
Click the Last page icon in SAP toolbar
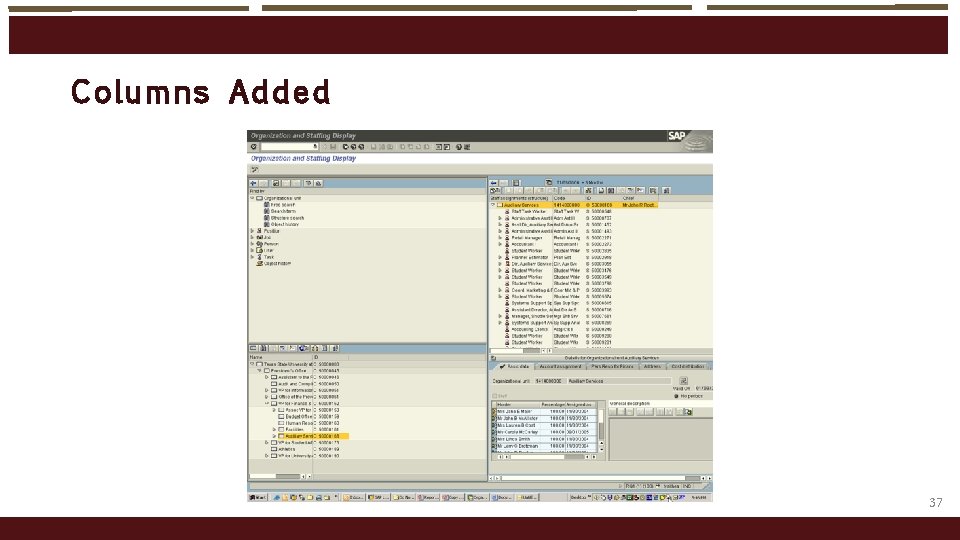click(427, 147)
